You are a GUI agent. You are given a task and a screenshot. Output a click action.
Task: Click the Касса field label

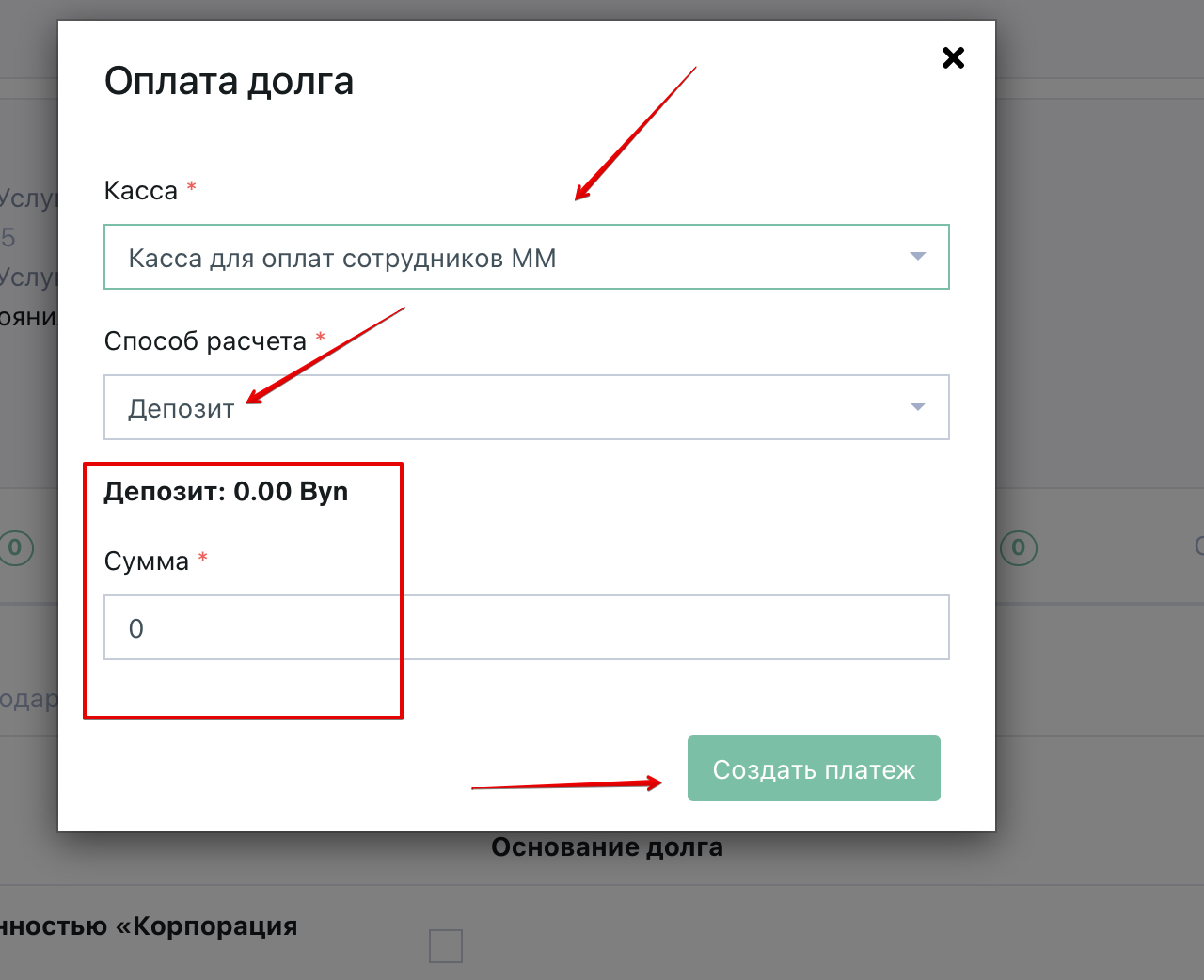point(141,191)
